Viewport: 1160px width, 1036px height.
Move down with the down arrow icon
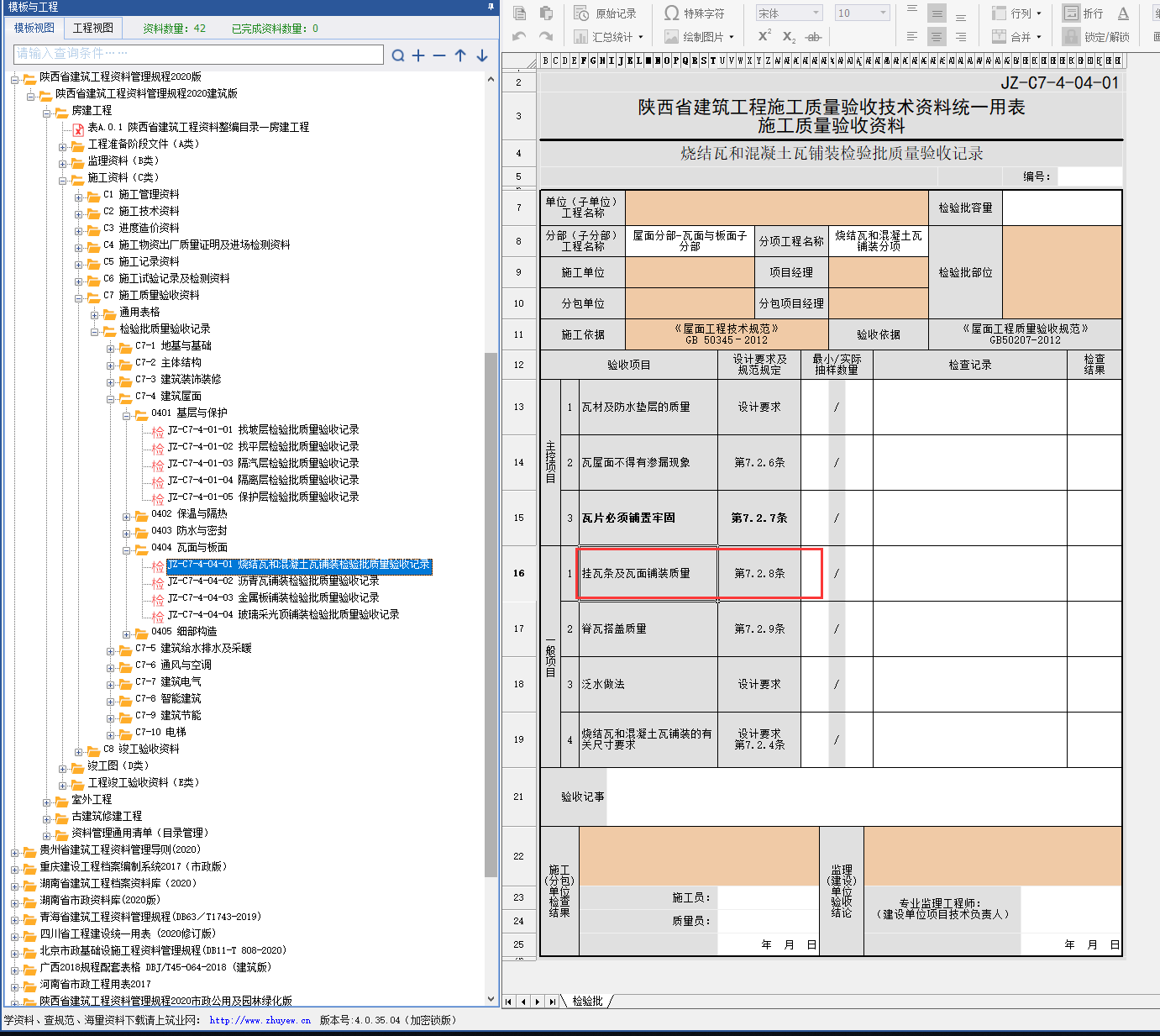tap(481, 55)
